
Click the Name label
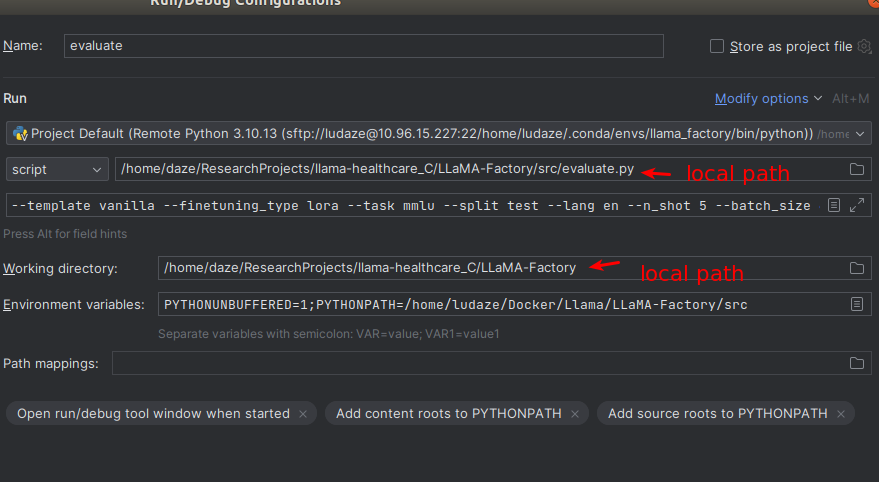[22, 46]
